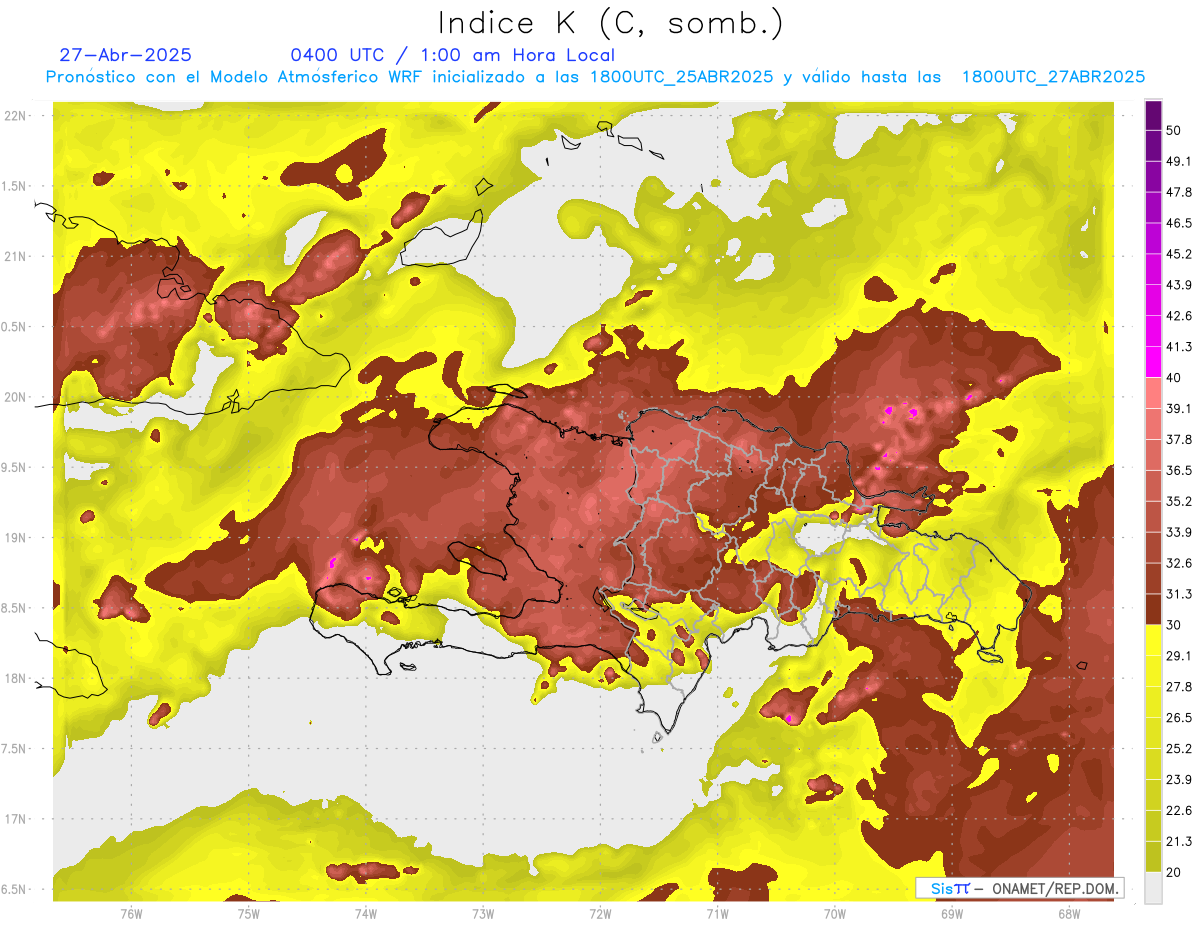Click the latitude label "22N"
This screenshot has height=927, width=1200.
click(16, 116)
